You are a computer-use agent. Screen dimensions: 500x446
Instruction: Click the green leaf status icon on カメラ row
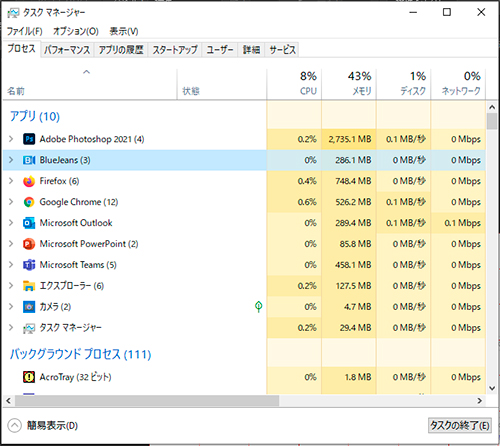click(258, 306)
